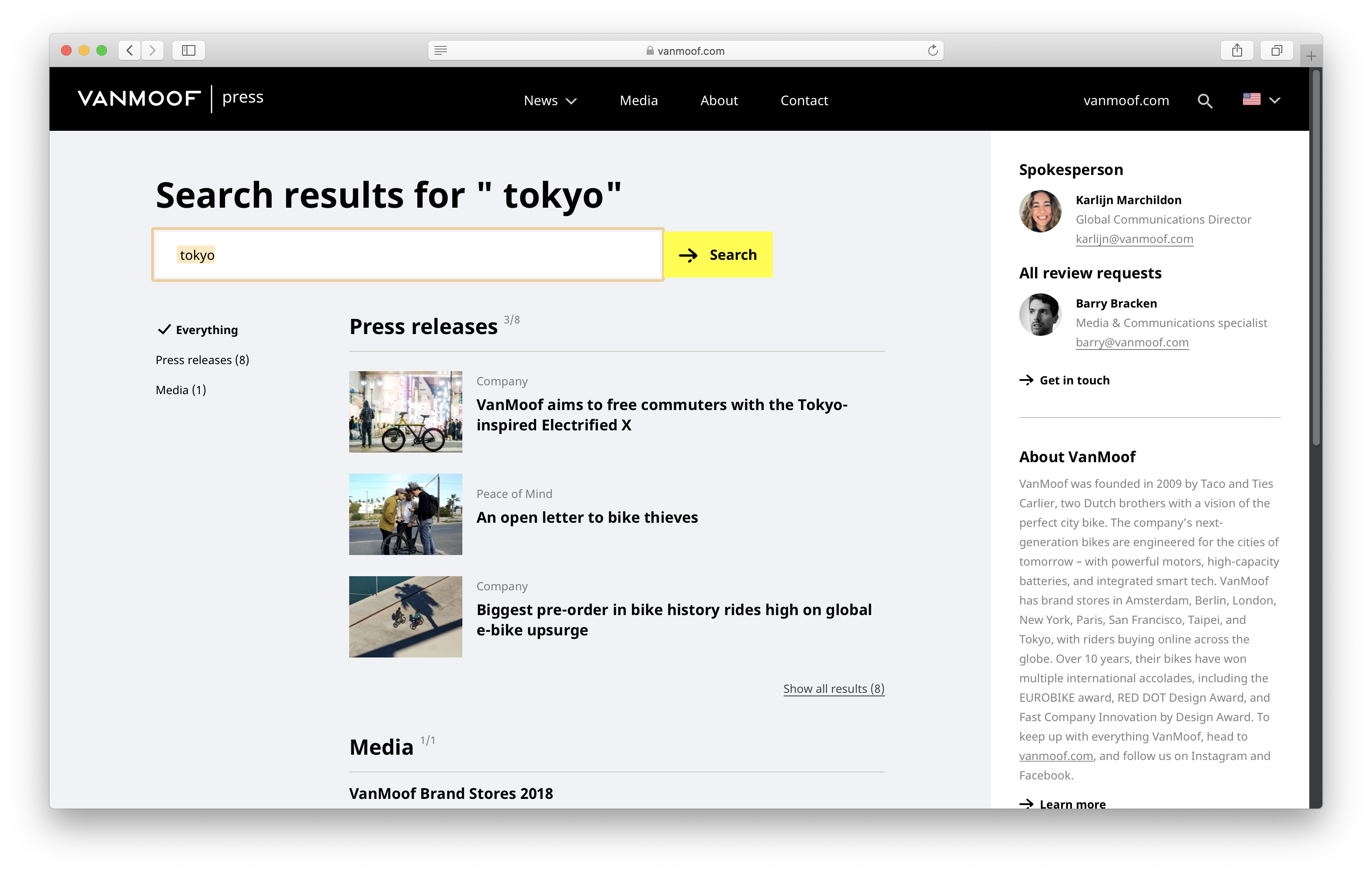Click the Show all results (8) link
Image resolution: width=1372 pixels, height=874 pixels.
click(834, 689)
